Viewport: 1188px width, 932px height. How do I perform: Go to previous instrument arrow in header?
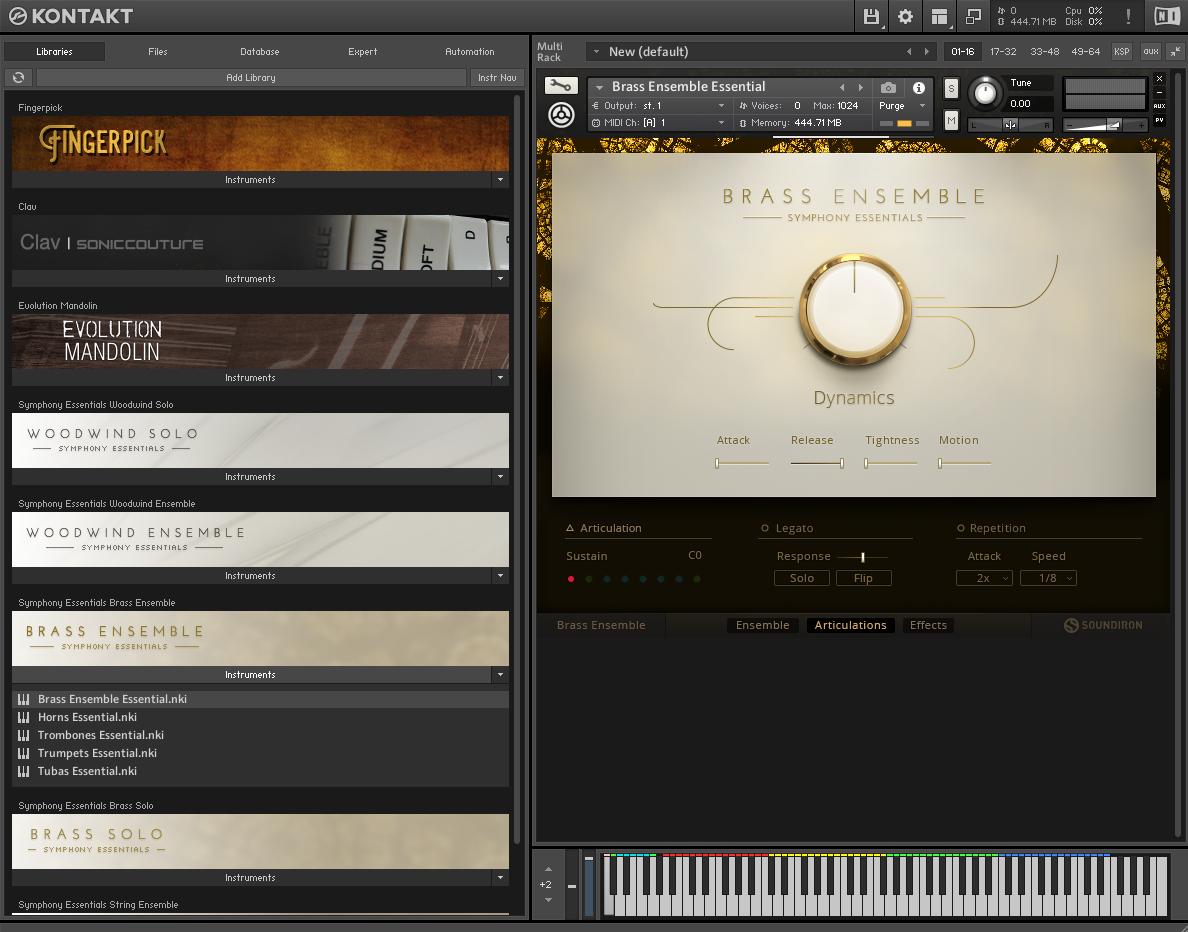pos(843,87)
